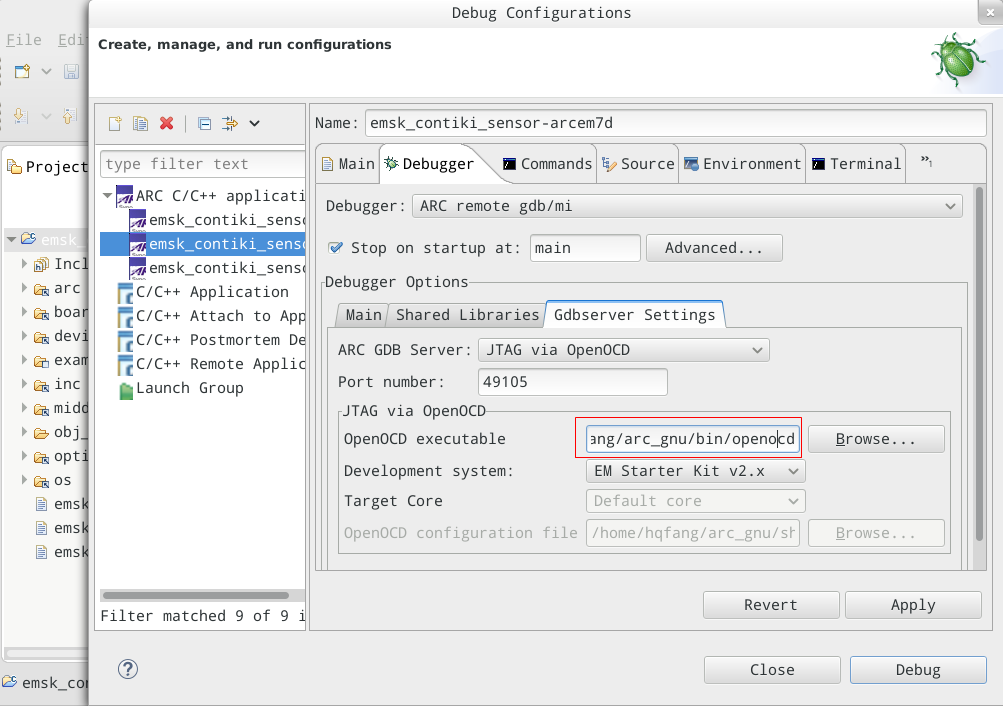Delete the selected launch configuration
Screen dimensions: 1003x706
tap(165, 123)
